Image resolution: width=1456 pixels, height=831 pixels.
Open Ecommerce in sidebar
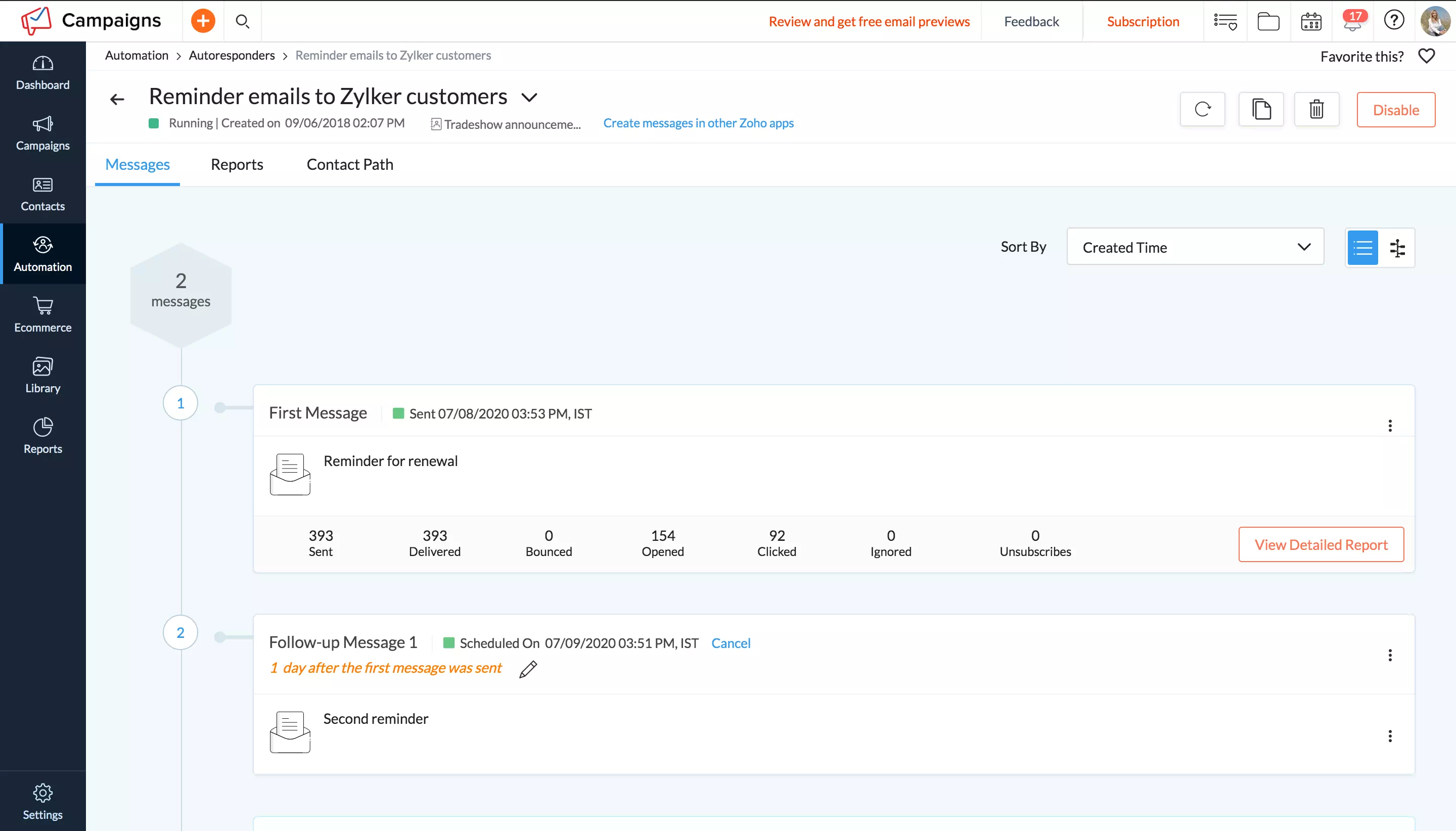click(x=43, y=315)
